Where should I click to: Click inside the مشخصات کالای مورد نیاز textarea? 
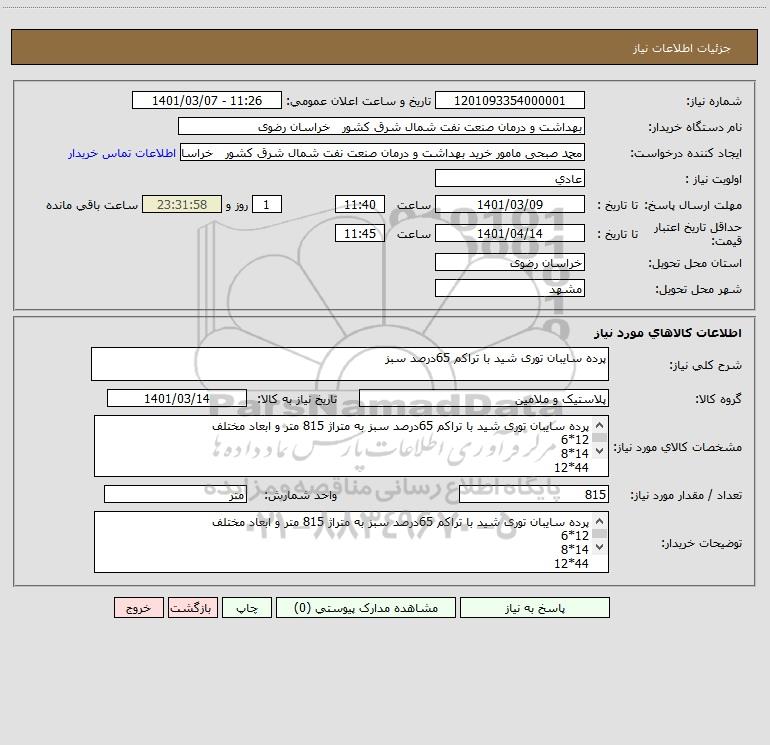point(351,446)
